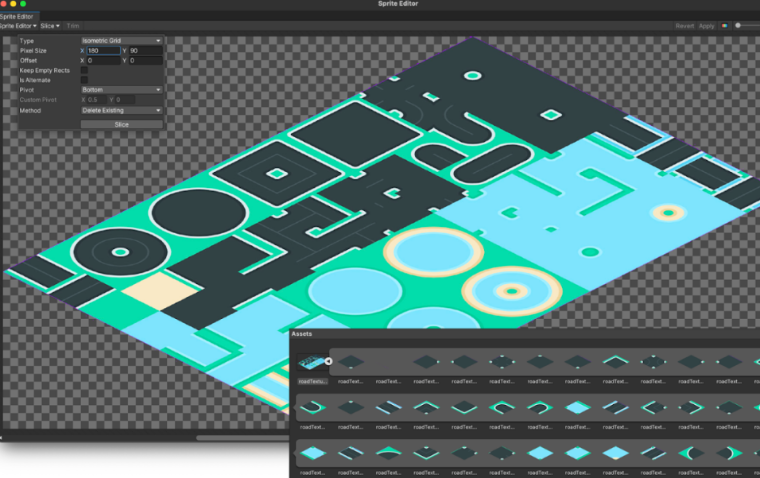Click the Revert button
Viewport: 760px width, 478px height.
[x=684, y=26]
